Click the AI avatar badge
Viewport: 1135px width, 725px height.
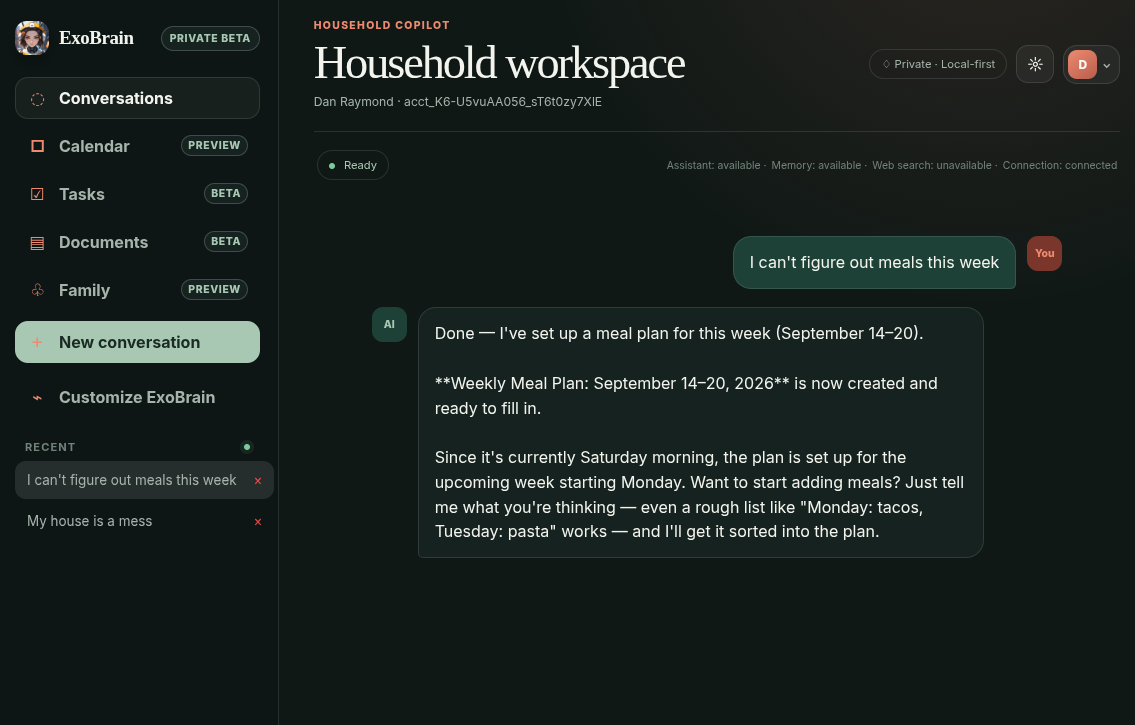389,325
